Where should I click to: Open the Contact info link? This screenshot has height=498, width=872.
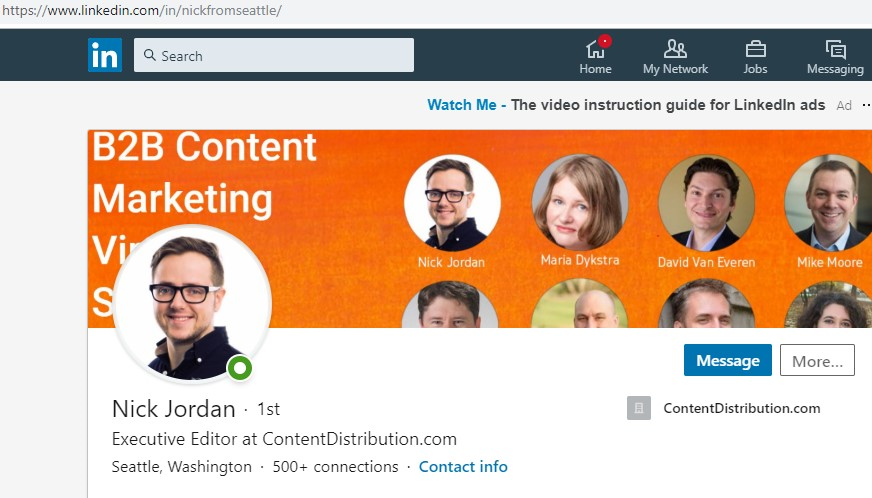coord(463,466)
